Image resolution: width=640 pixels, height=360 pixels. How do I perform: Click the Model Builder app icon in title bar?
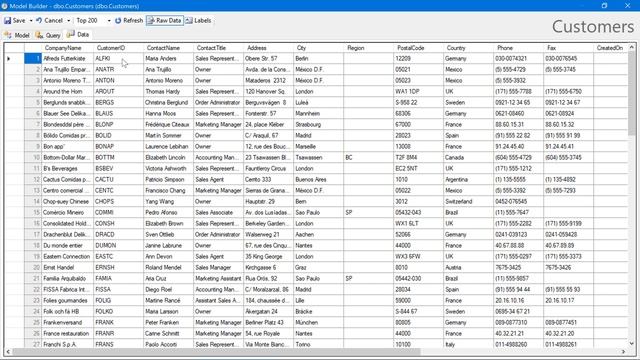tap(4, 6)
